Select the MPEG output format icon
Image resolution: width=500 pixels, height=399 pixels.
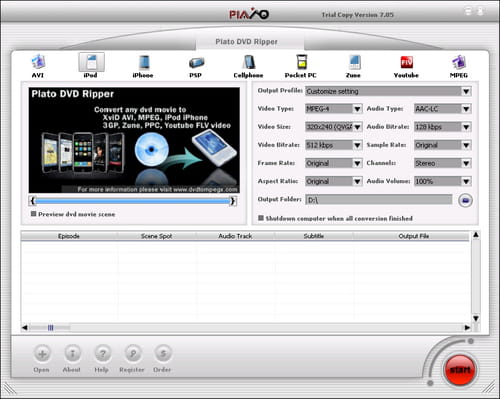tap(459, 62)
